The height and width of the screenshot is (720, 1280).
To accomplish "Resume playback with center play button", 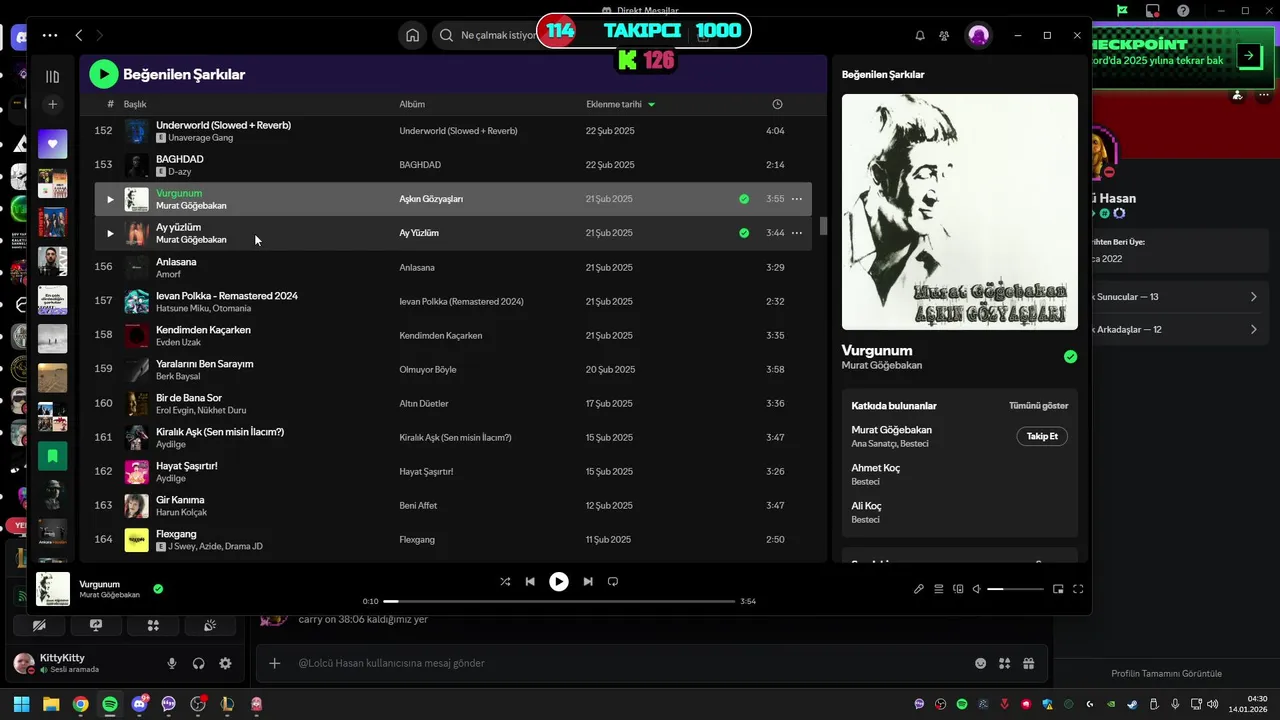I will pyautogui.click(x=559, y=581).
